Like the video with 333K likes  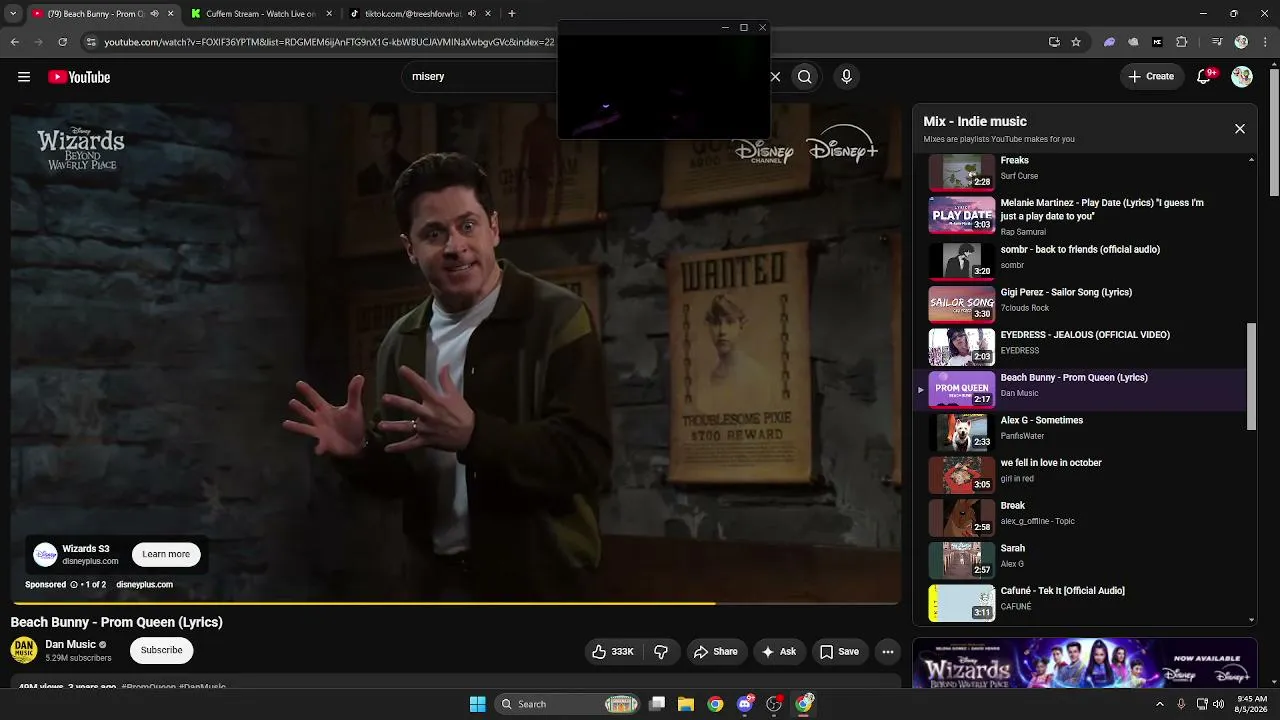pos(613,652)
